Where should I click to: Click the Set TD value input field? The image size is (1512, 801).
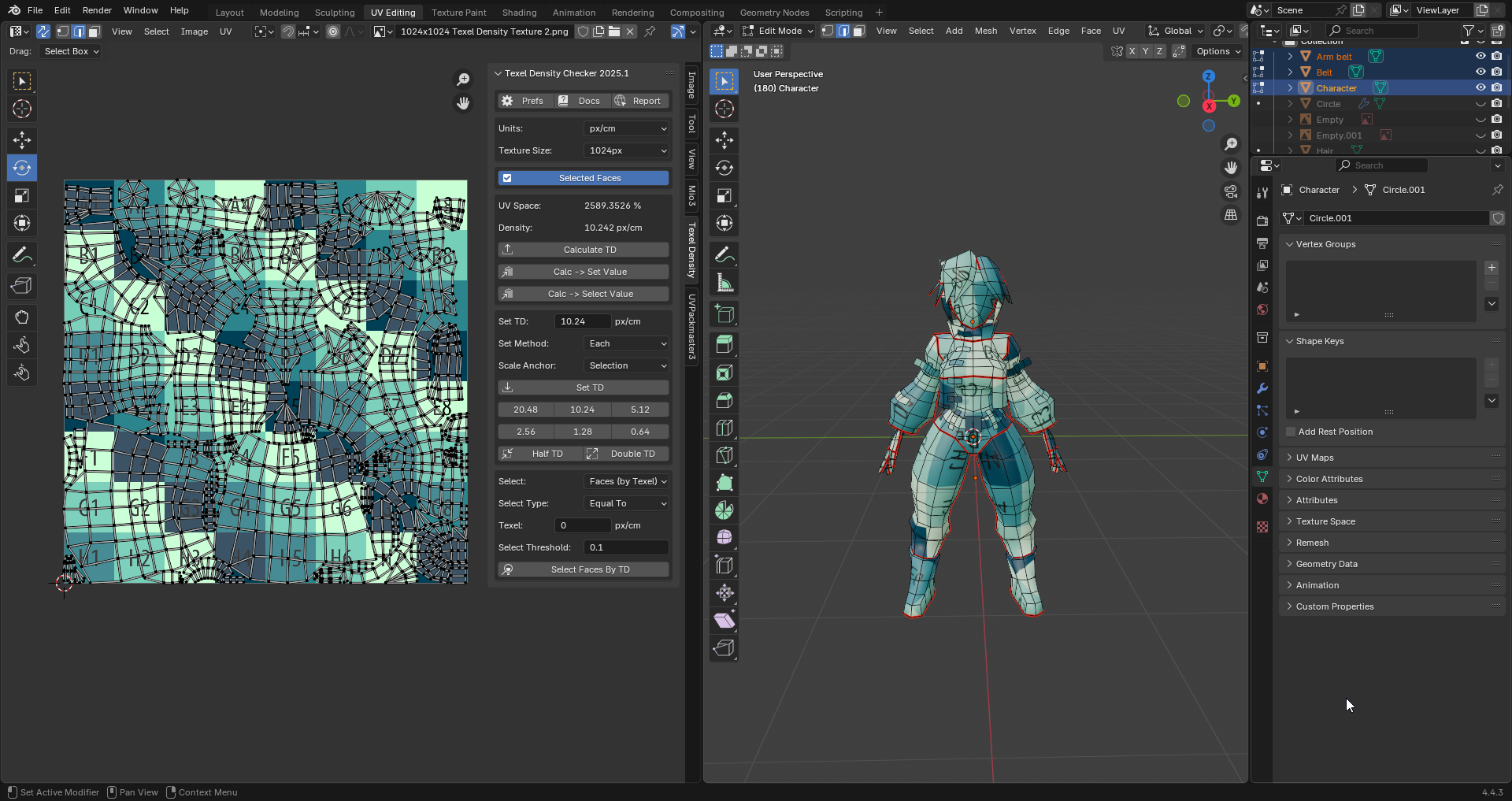(x=582, y=321)
